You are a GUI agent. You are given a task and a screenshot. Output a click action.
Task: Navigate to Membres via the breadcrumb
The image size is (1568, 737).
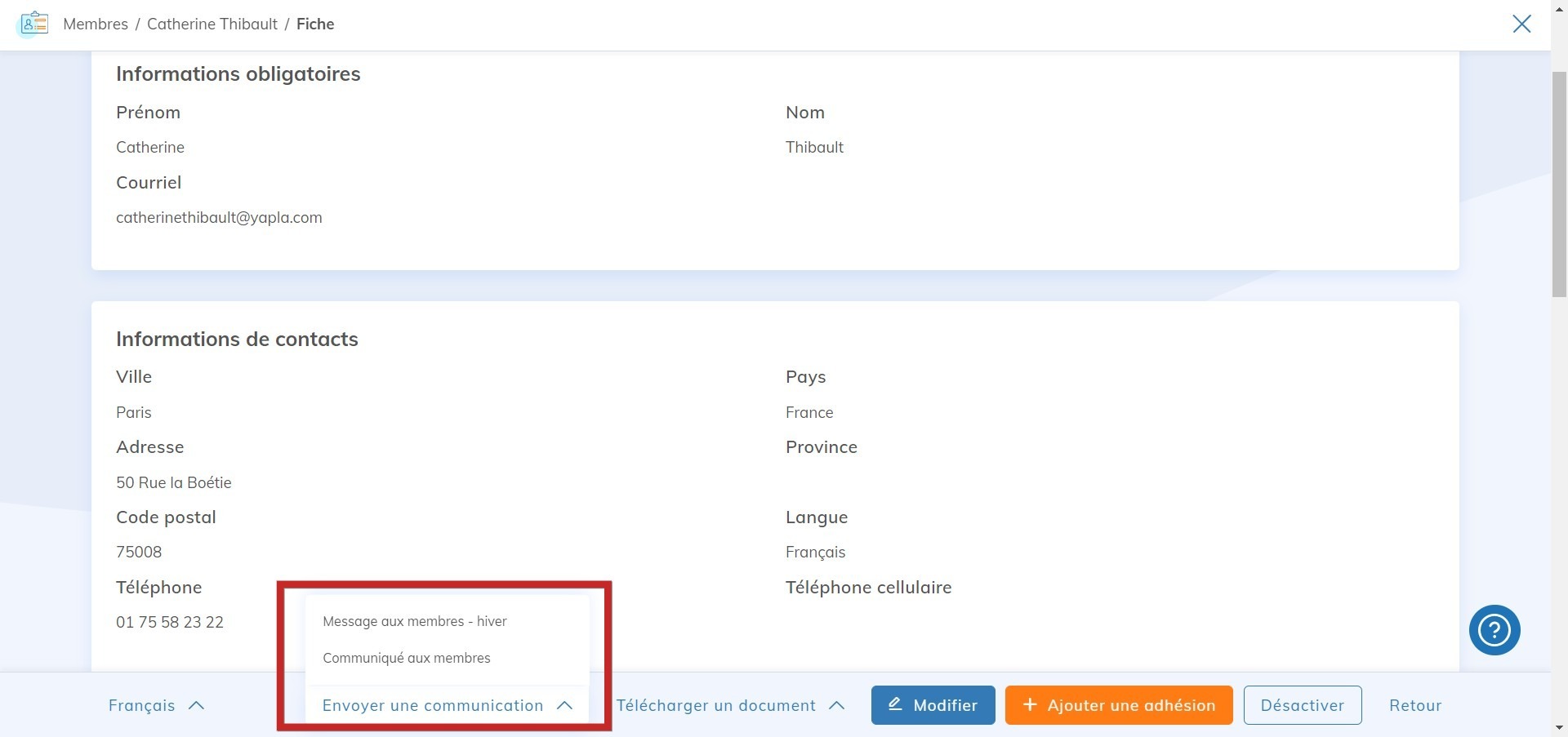tap(96, 24)
